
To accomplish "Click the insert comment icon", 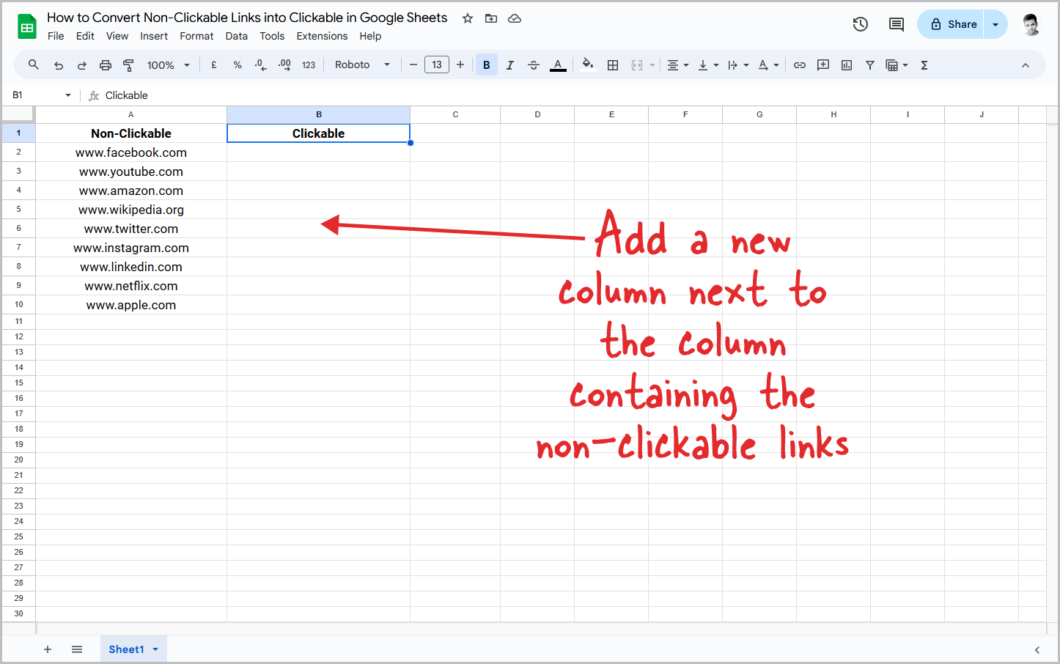I will 823,65.
